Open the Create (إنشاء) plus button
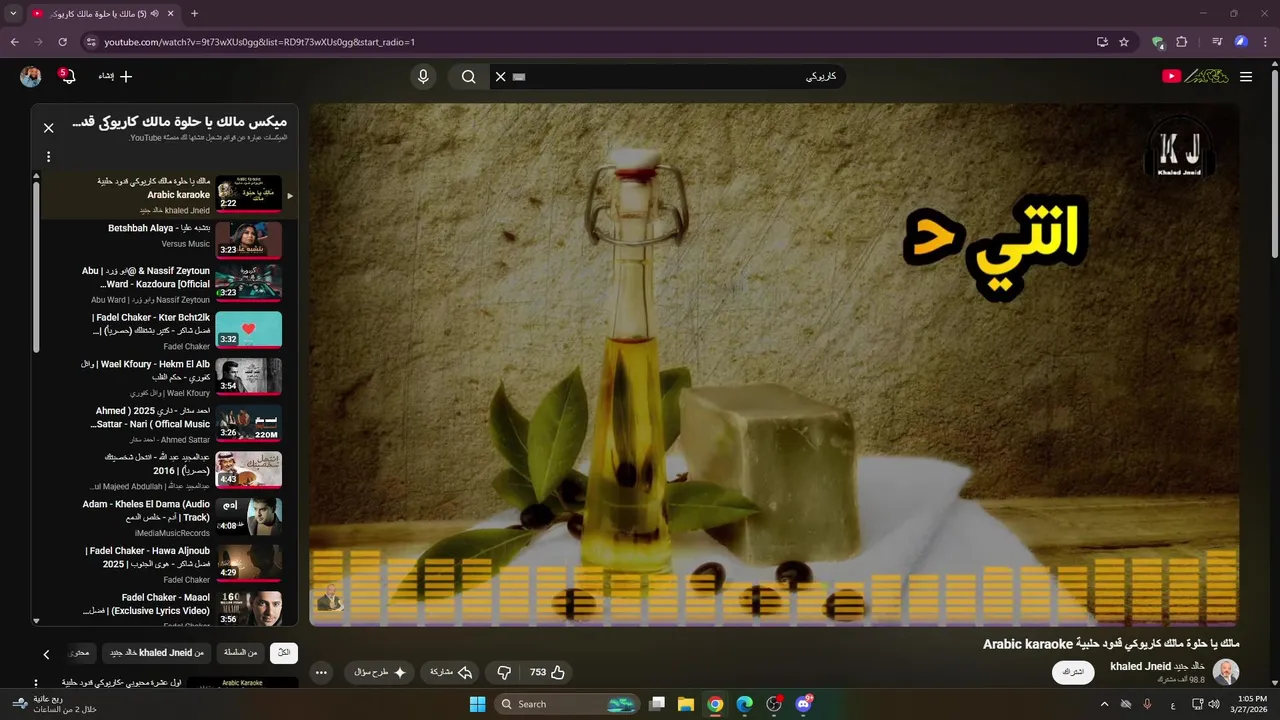Screen dimensions: 1280x720 tap(115, 76)
